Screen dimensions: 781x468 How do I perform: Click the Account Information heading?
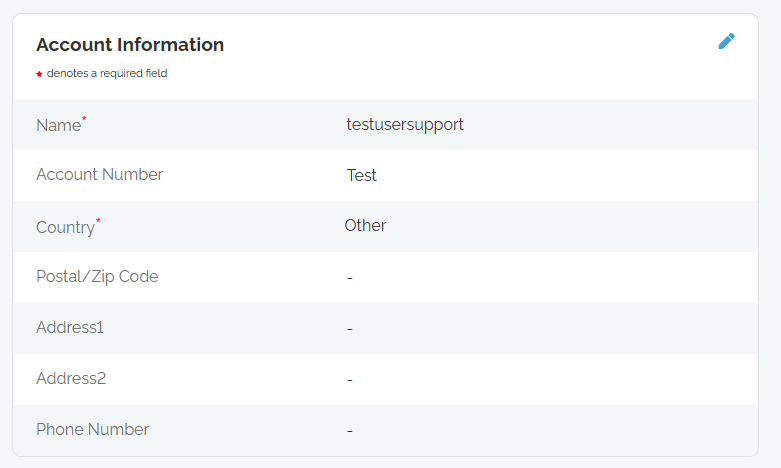point(130,45)
